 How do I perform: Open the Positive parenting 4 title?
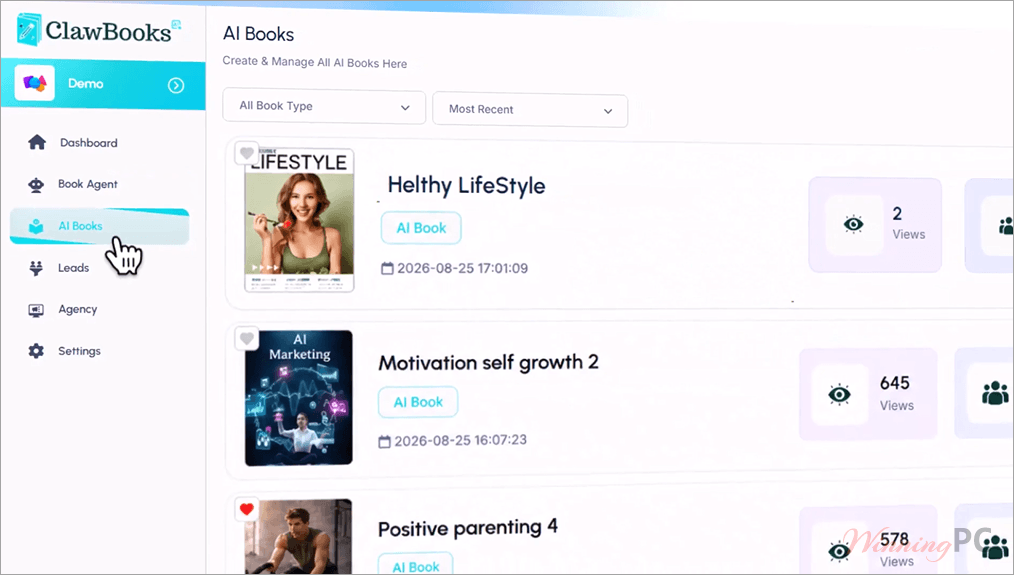(468, 528)
